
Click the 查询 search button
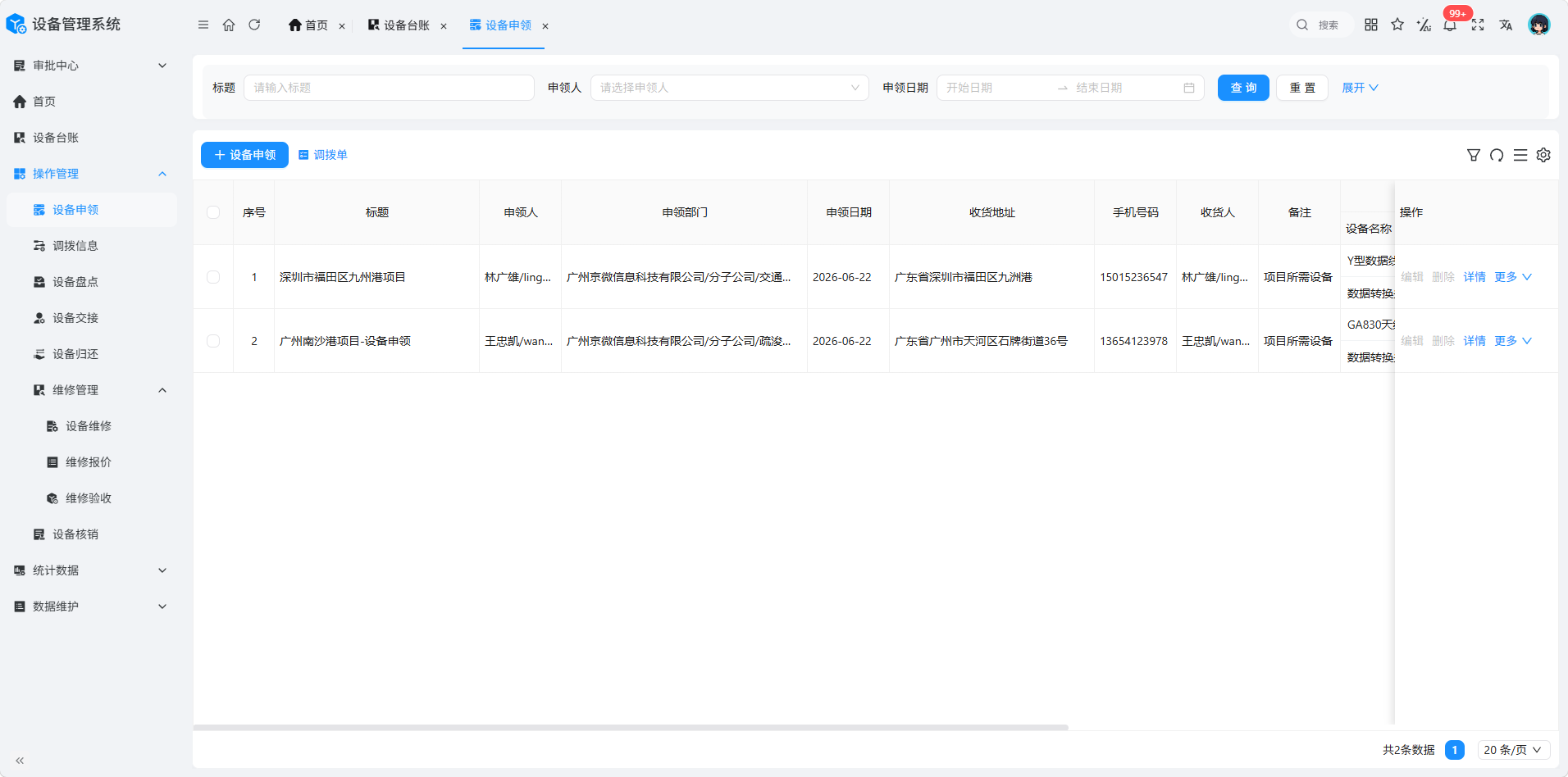[x=1243, y=88]
